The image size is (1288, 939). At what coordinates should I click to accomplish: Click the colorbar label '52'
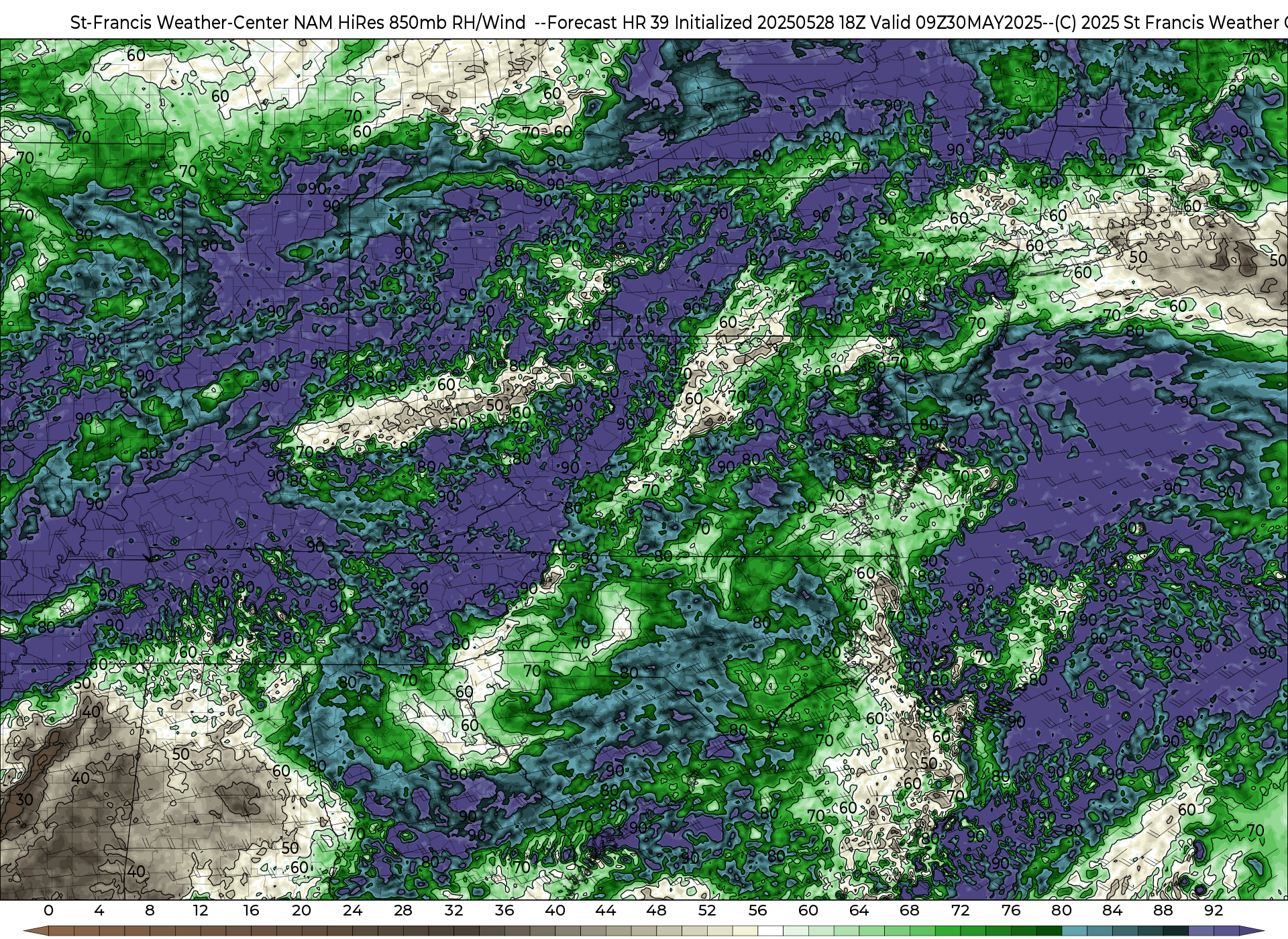706,910
